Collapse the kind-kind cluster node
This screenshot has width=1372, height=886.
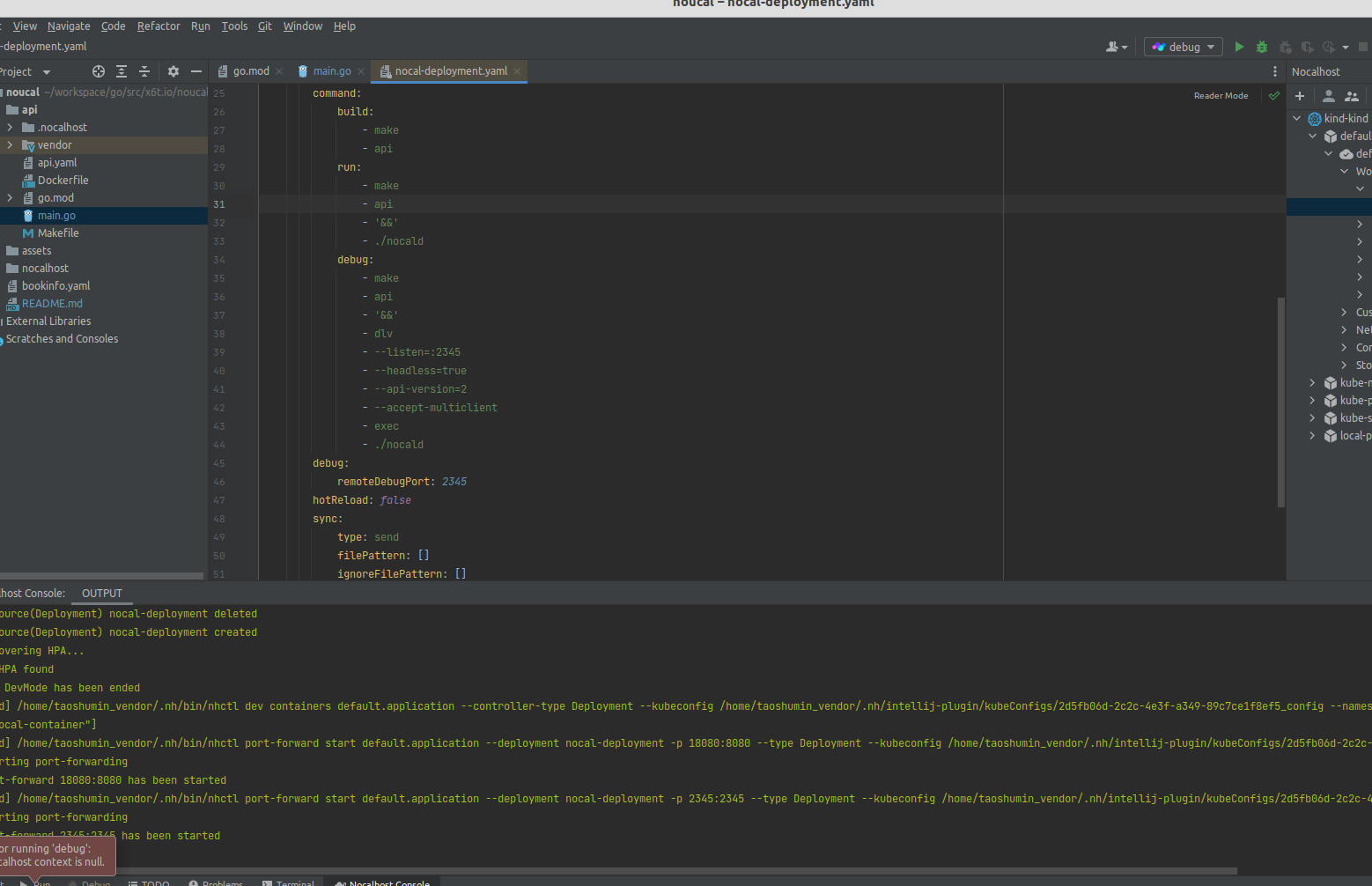tap(1295, 117)
